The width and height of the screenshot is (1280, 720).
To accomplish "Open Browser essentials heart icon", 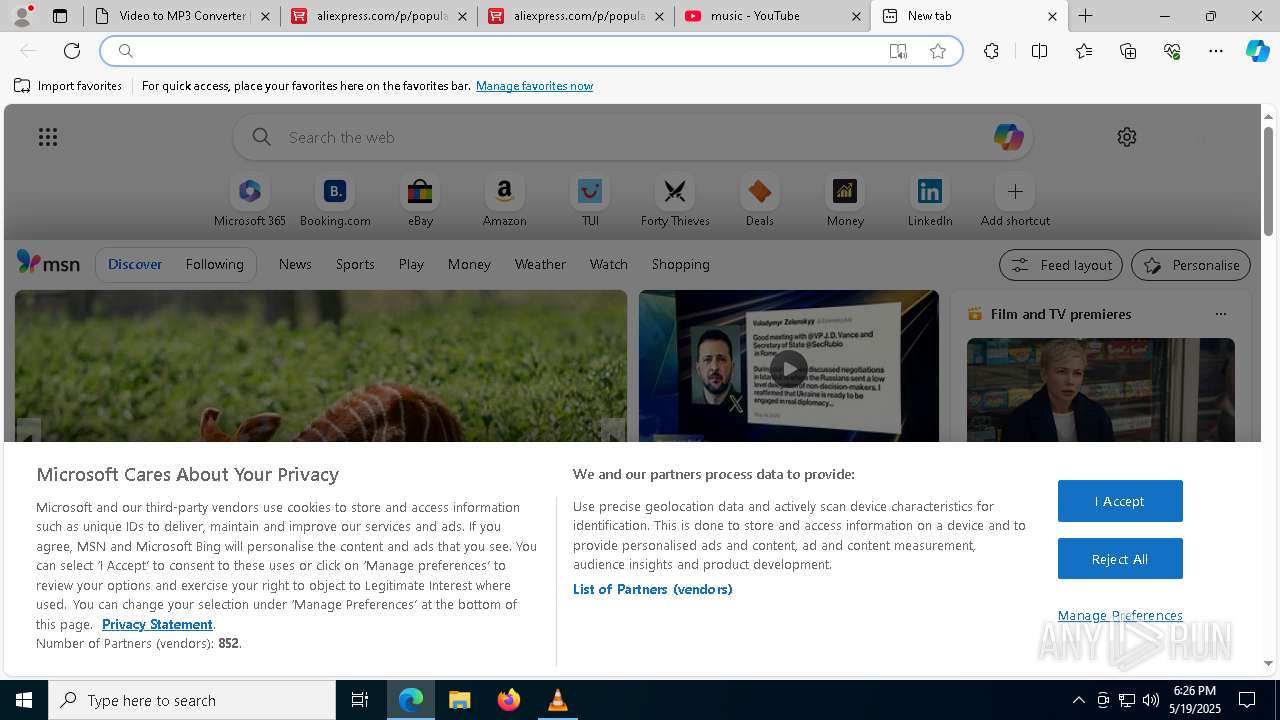I will 1172,51.
